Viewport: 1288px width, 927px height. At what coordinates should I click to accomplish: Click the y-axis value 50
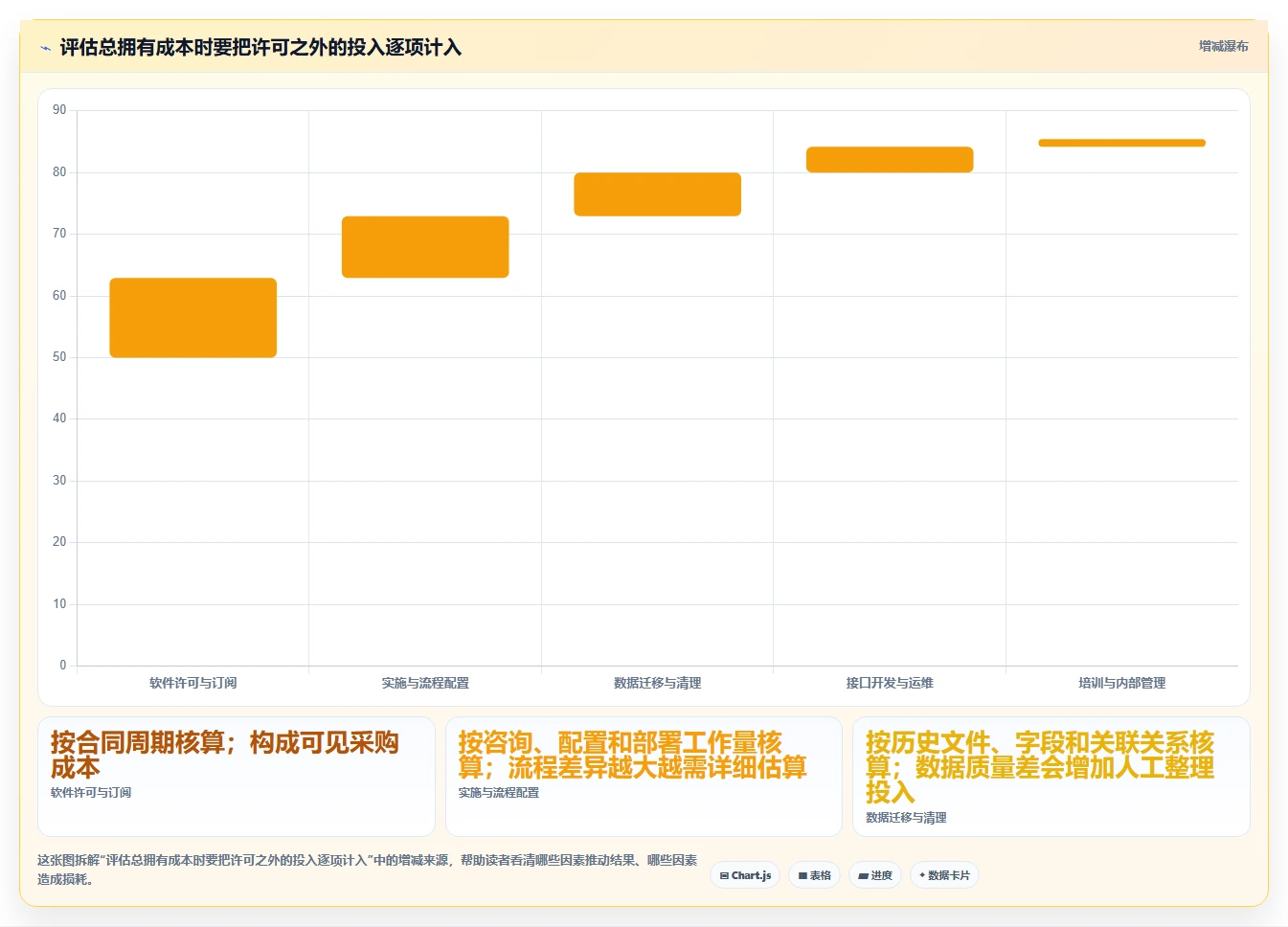(59, 357)
